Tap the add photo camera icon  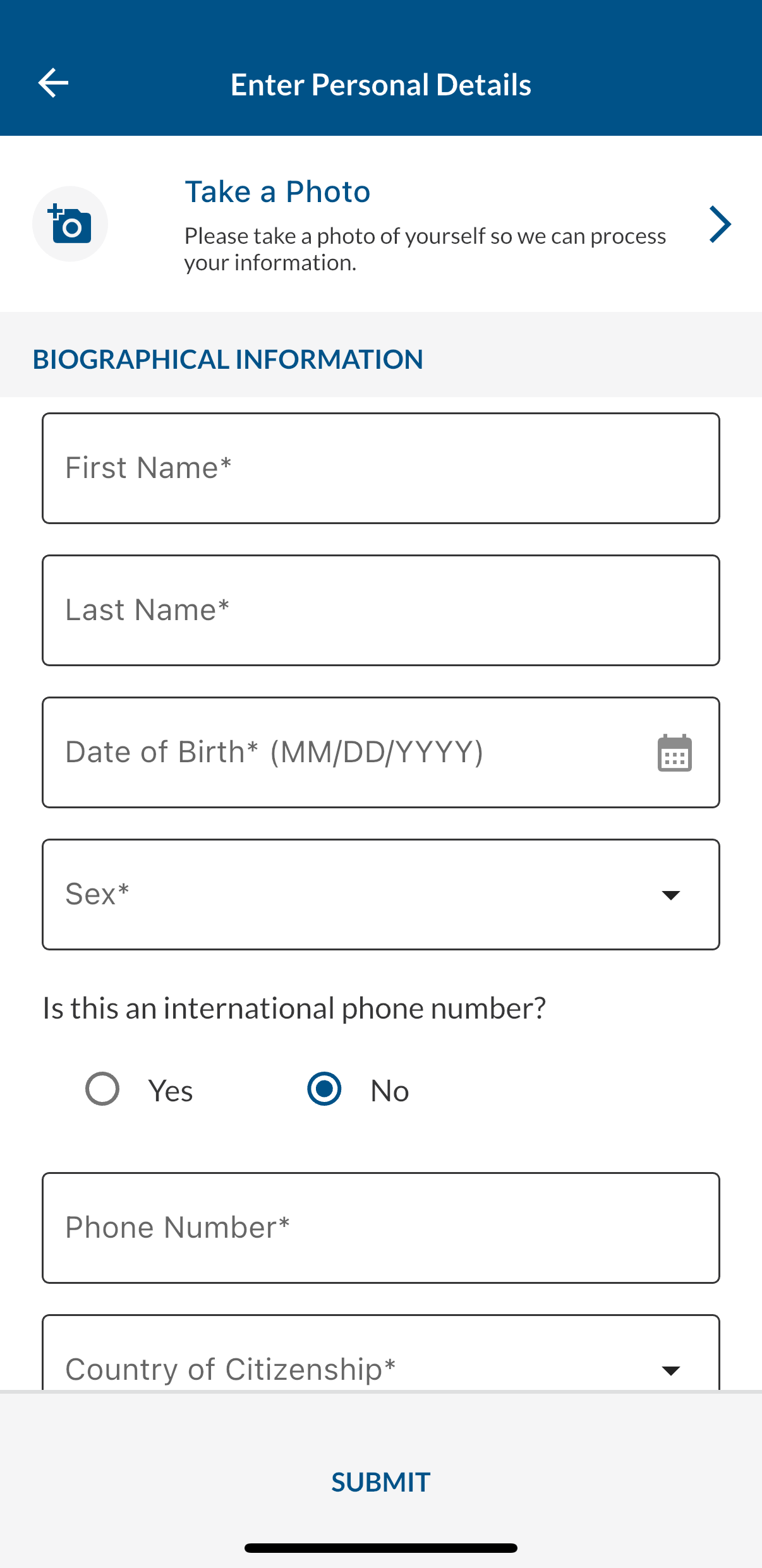[70, 224]
